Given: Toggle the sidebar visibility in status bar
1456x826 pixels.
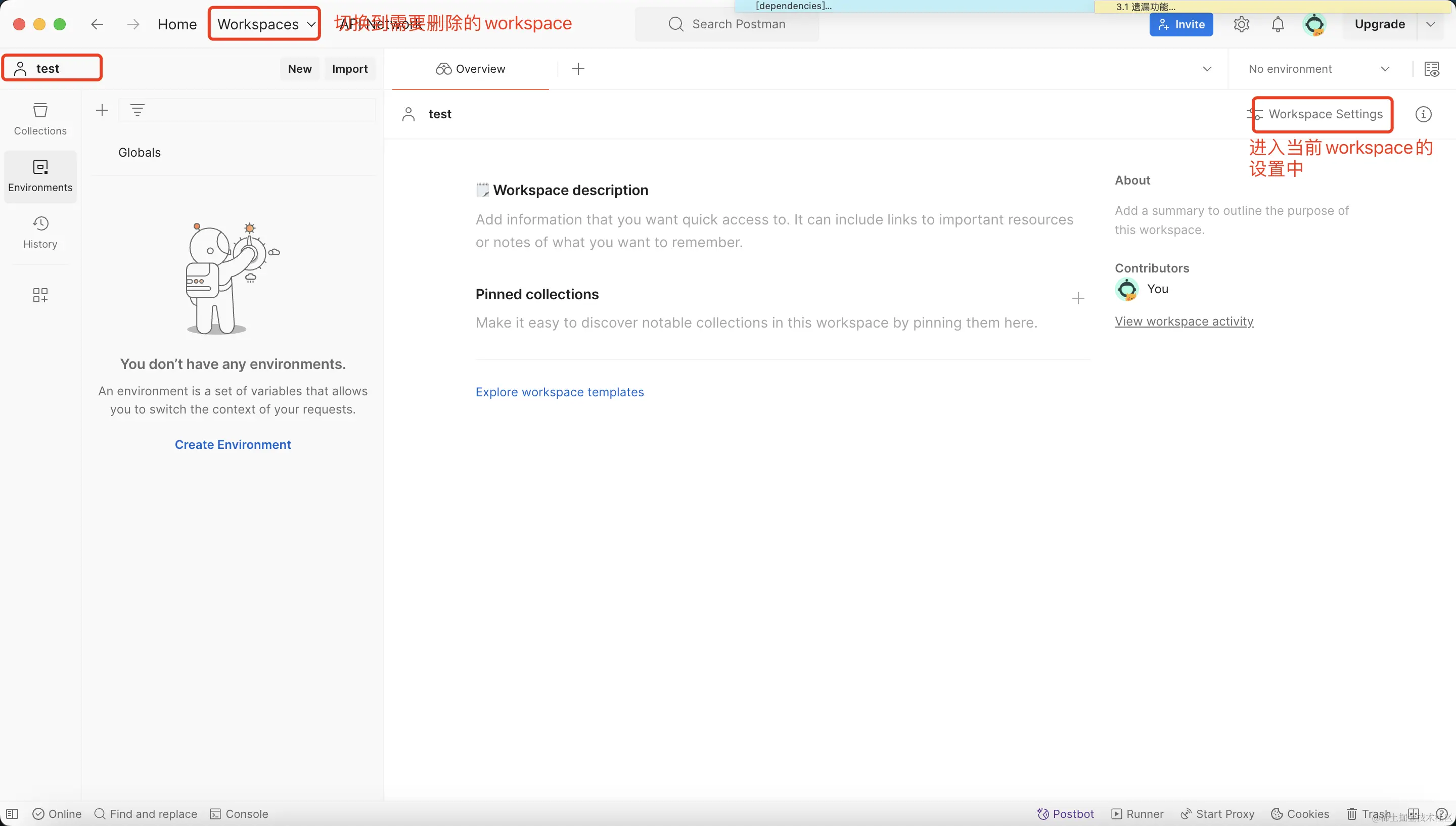Looking at the screenshot, I should (13, 813).
